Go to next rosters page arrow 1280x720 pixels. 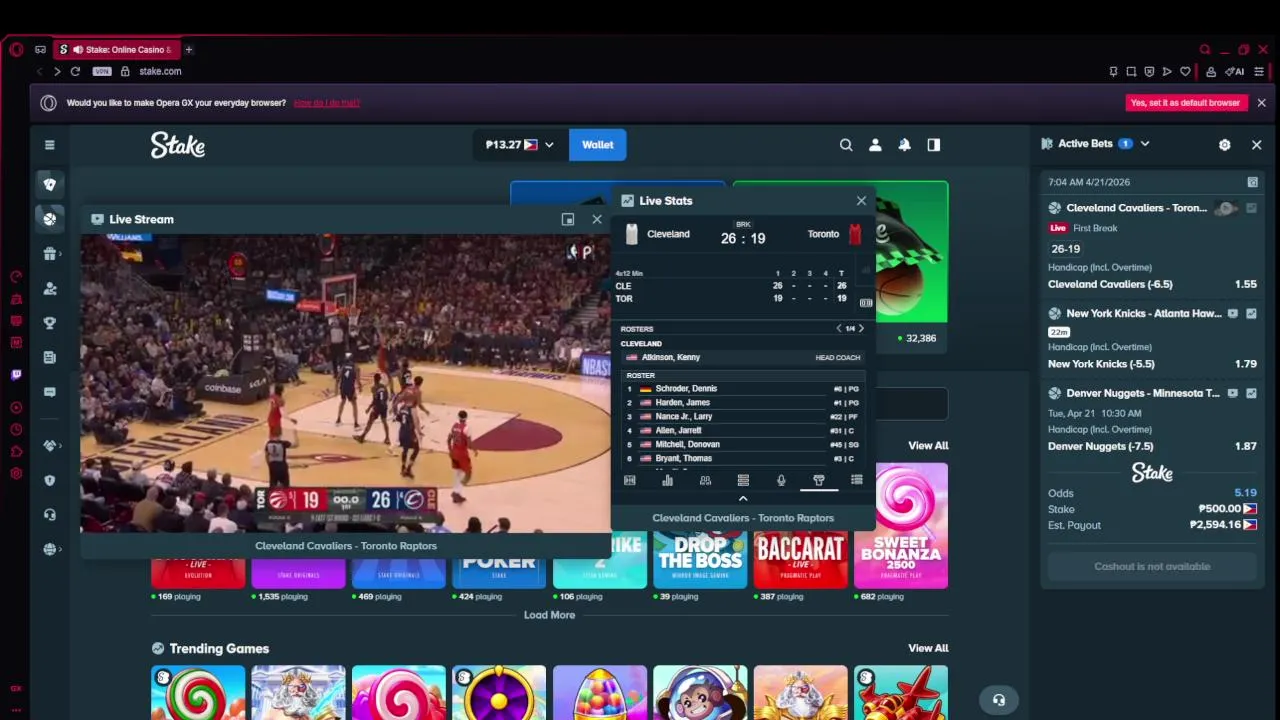[861, 329]
